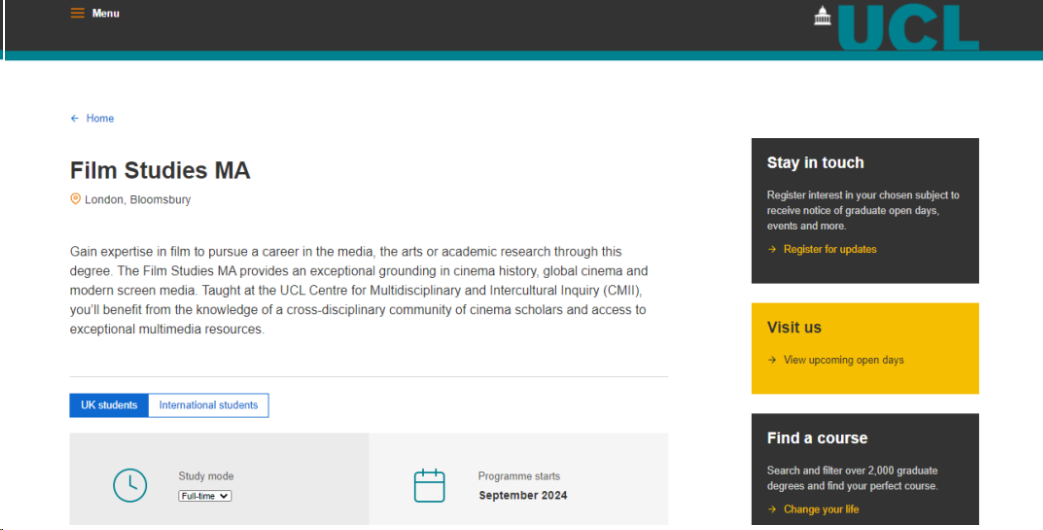Click the arrow beside Register for updates
The height and width of the screenshot is (530, 1043).
pyautogui.click(x=772, y=249)
